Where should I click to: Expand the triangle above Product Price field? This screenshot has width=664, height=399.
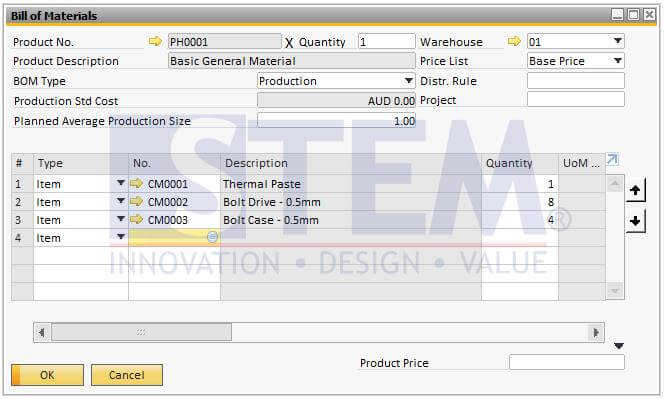619,346
